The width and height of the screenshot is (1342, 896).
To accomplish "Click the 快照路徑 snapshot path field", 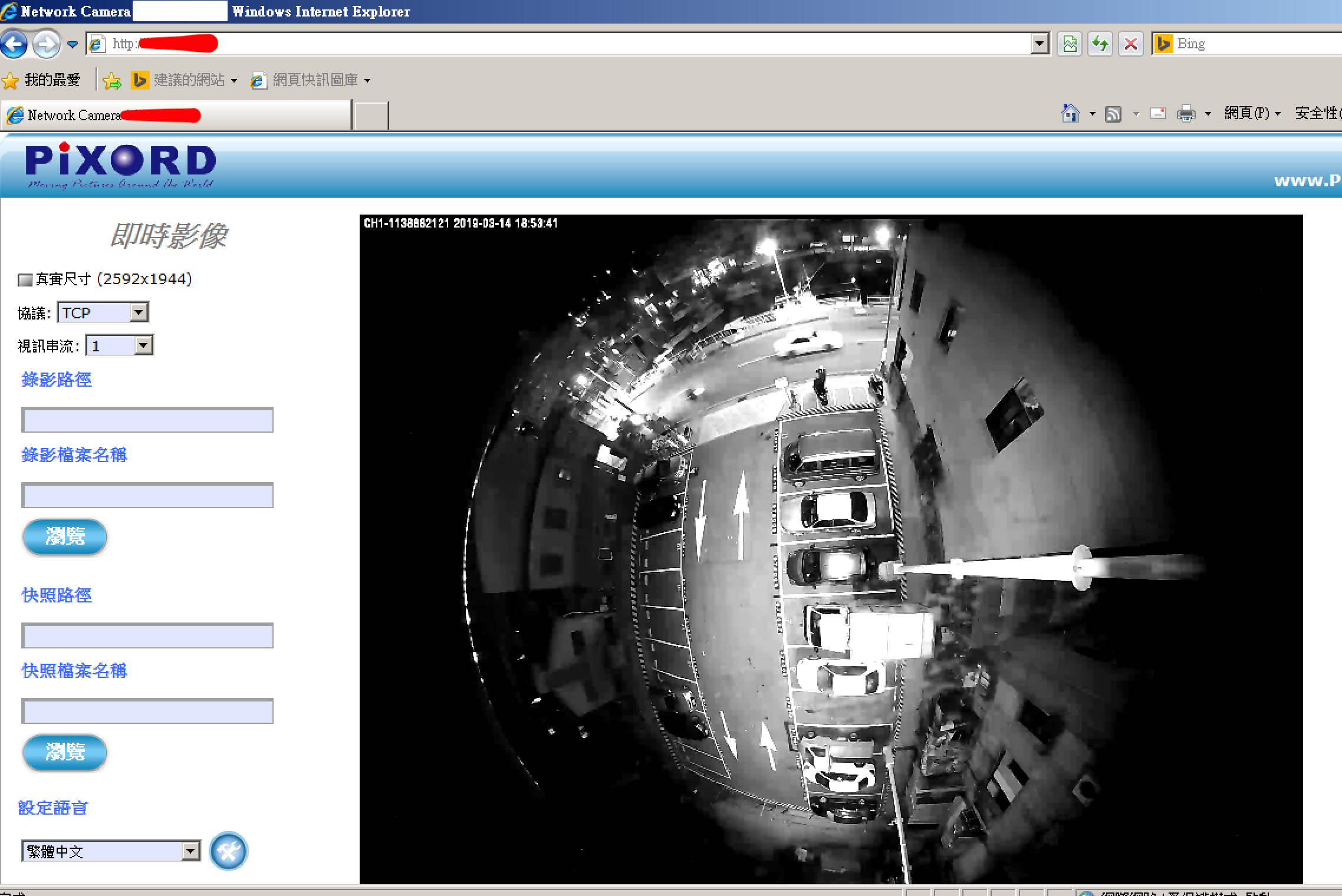I will pyautogui.click(x=147, y=635).
